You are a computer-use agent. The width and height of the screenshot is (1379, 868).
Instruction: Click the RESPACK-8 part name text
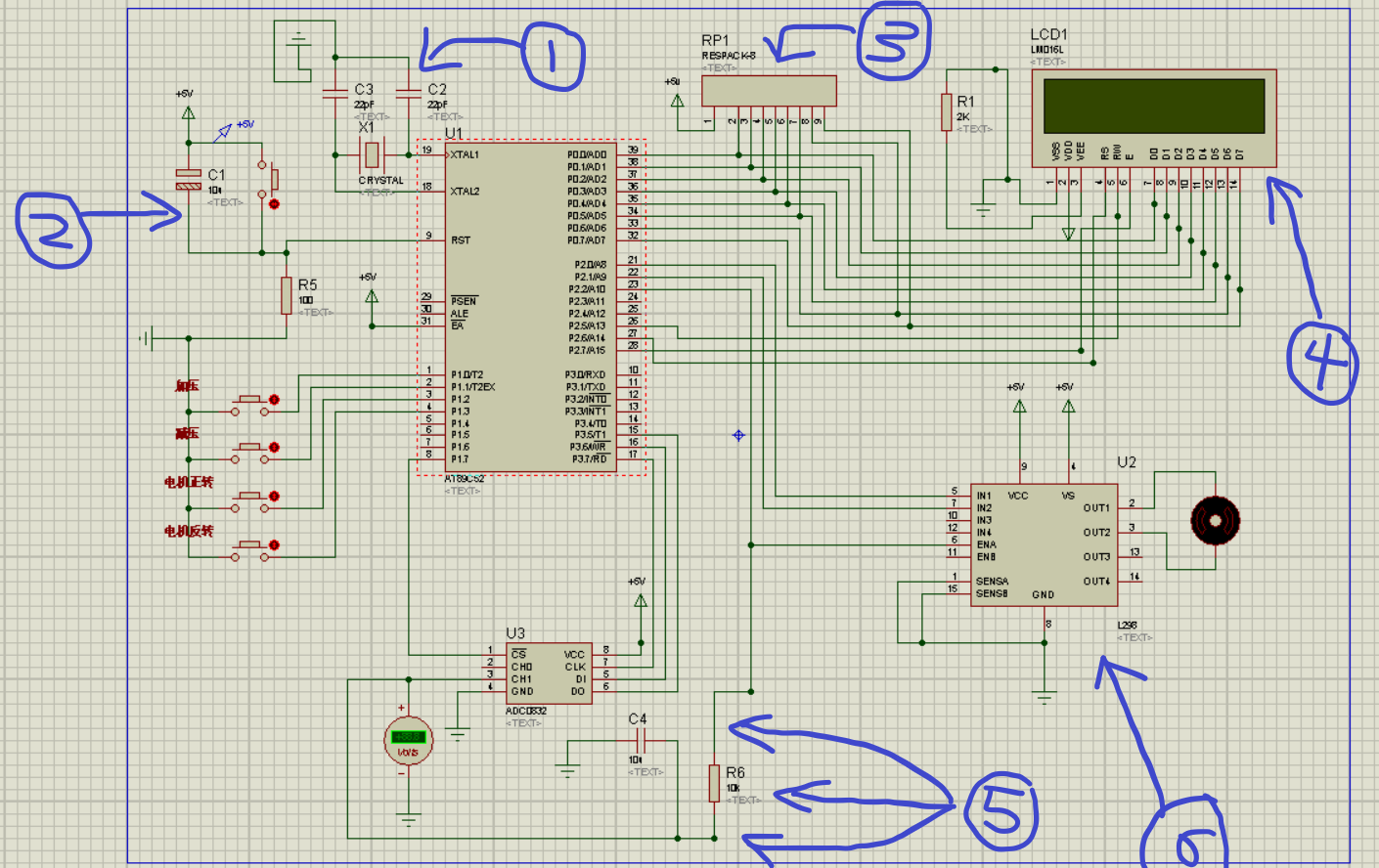(729, 56)
